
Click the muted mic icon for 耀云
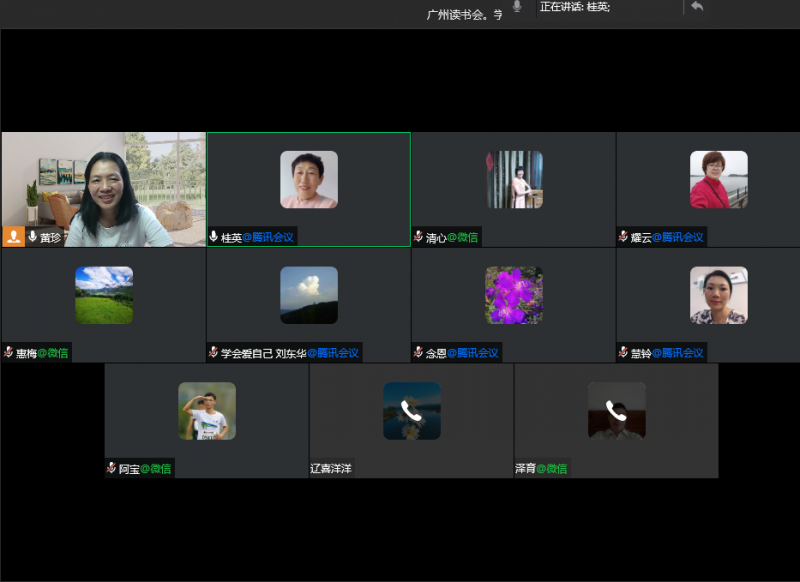623,237
